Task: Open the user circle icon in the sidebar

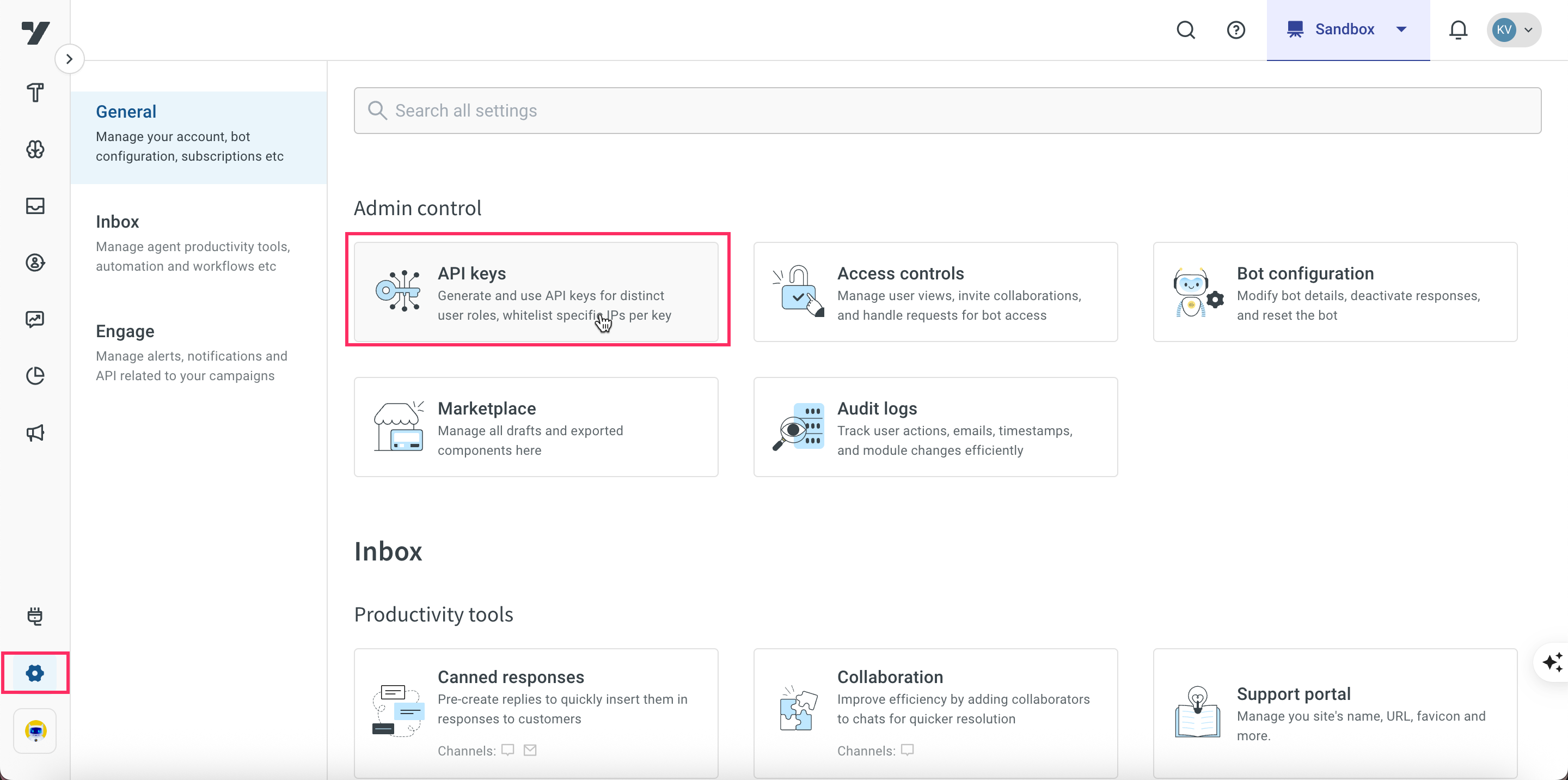Action: 35,263
